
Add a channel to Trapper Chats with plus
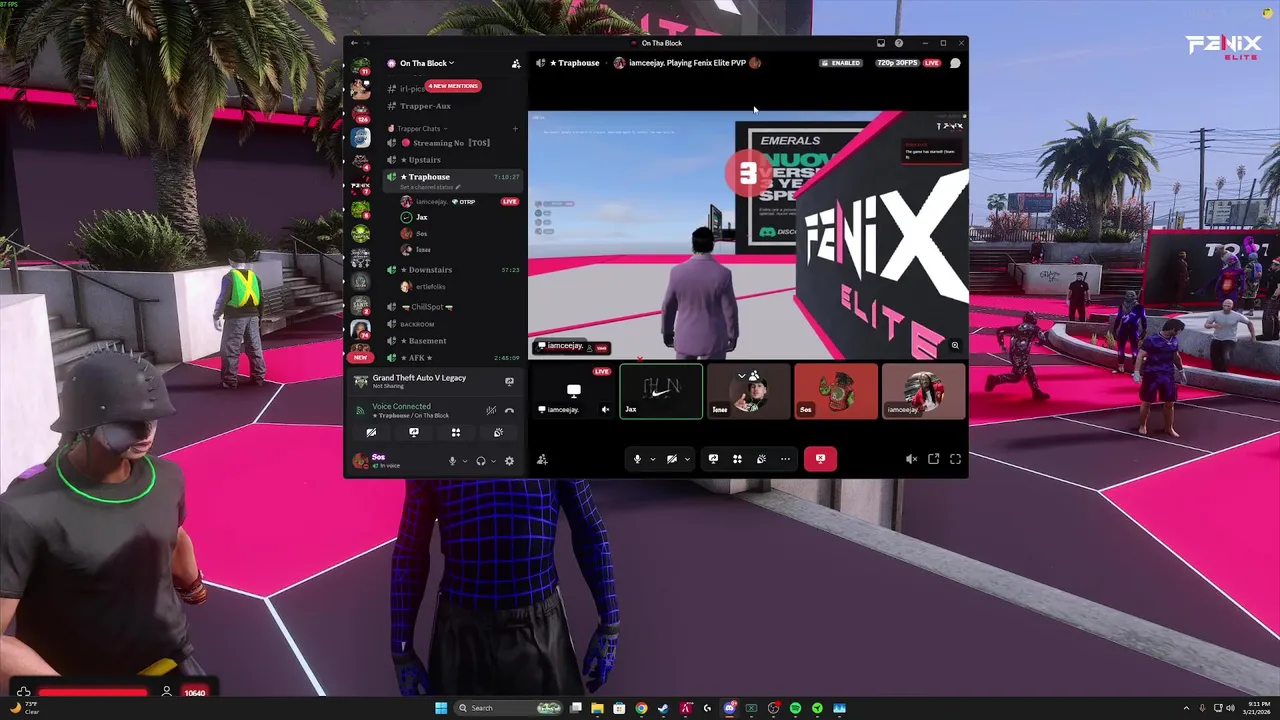click(x=515, y=128)
